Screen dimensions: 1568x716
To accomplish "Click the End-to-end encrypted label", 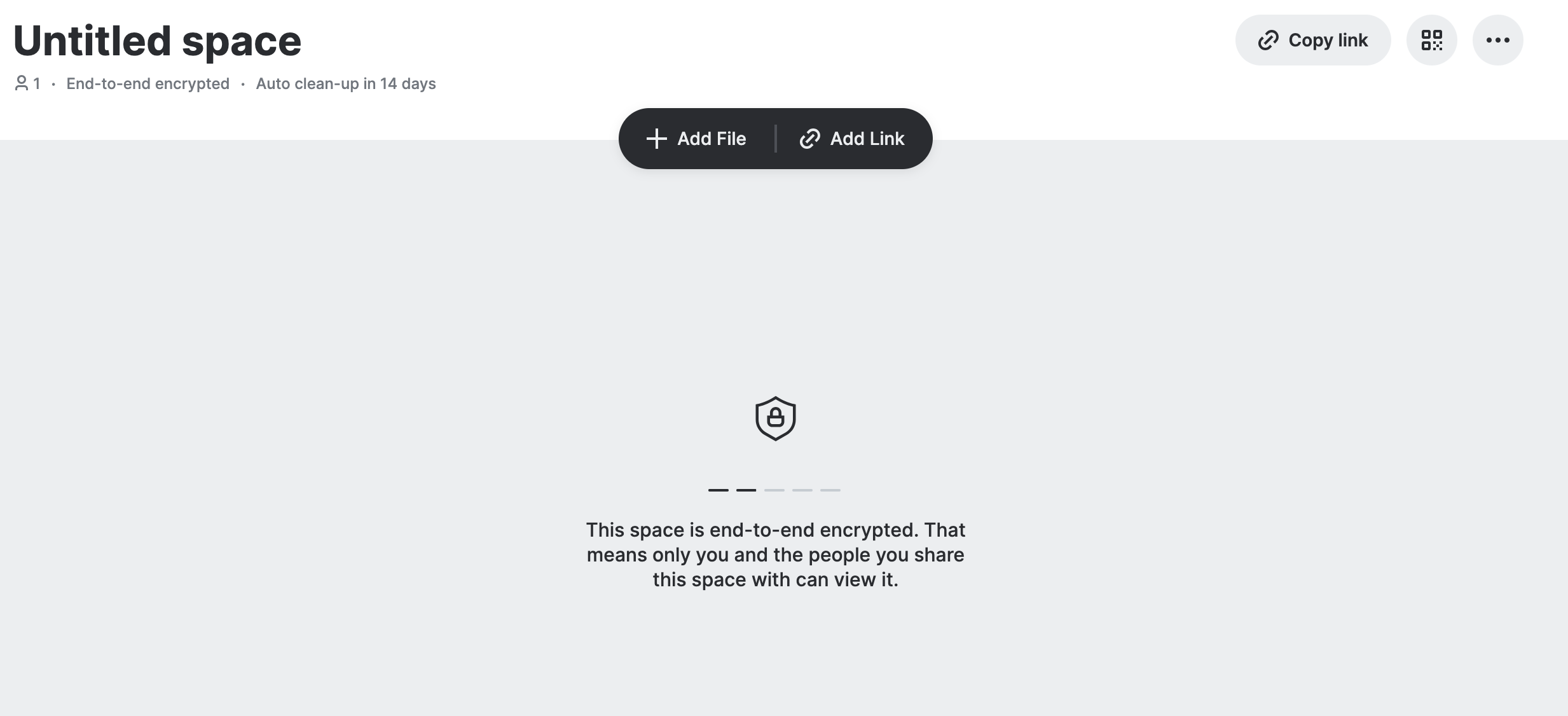I will pos(148,83).
